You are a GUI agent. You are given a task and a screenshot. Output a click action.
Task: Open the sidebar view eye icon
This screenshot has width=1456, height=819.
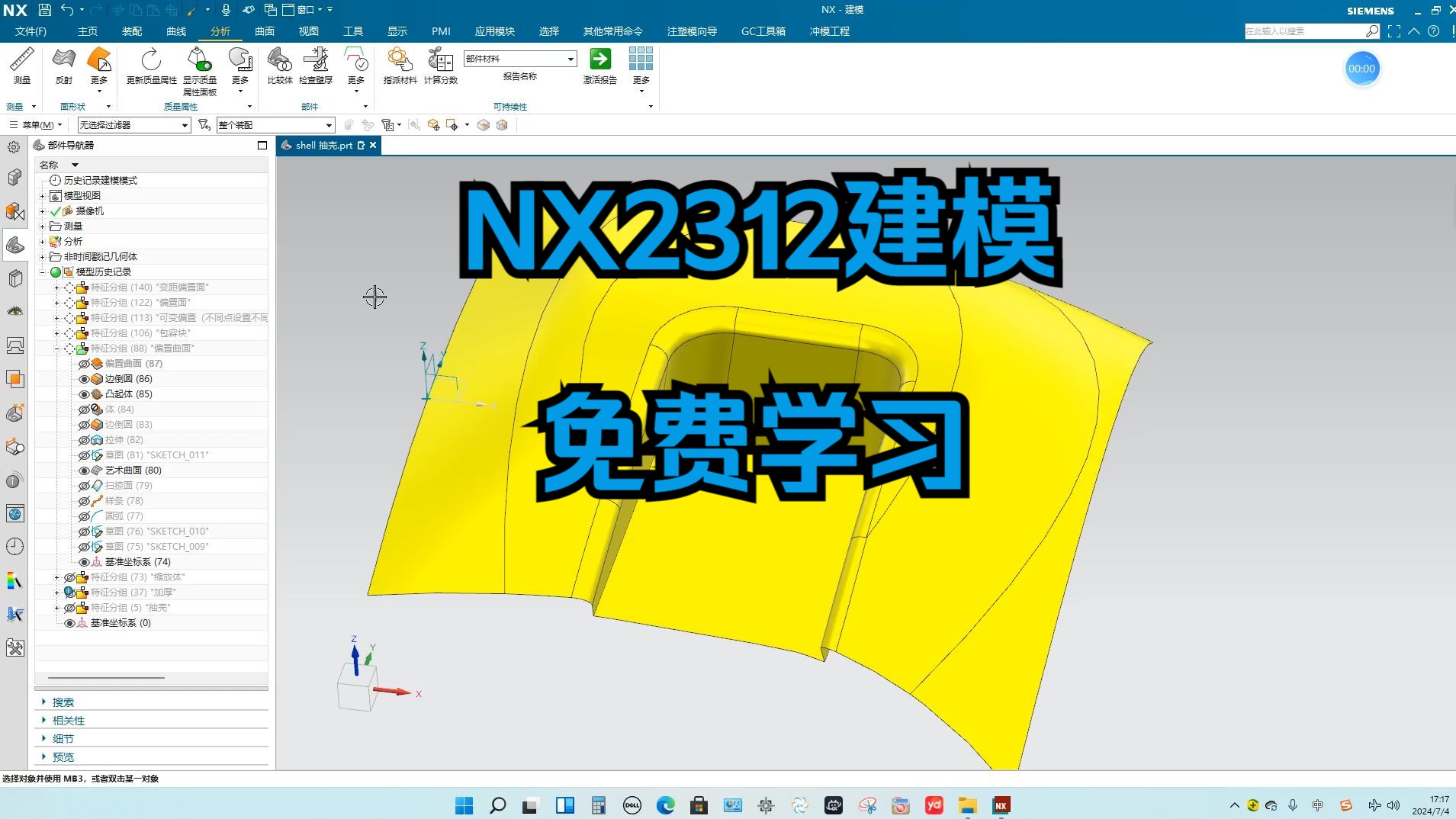[14, 311]
